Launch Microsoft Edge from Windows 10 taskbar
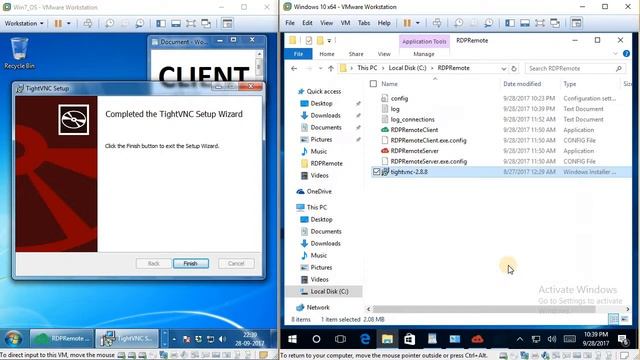Screen dimensions: 640x360 pyautogui.click(x=364, y=339)
